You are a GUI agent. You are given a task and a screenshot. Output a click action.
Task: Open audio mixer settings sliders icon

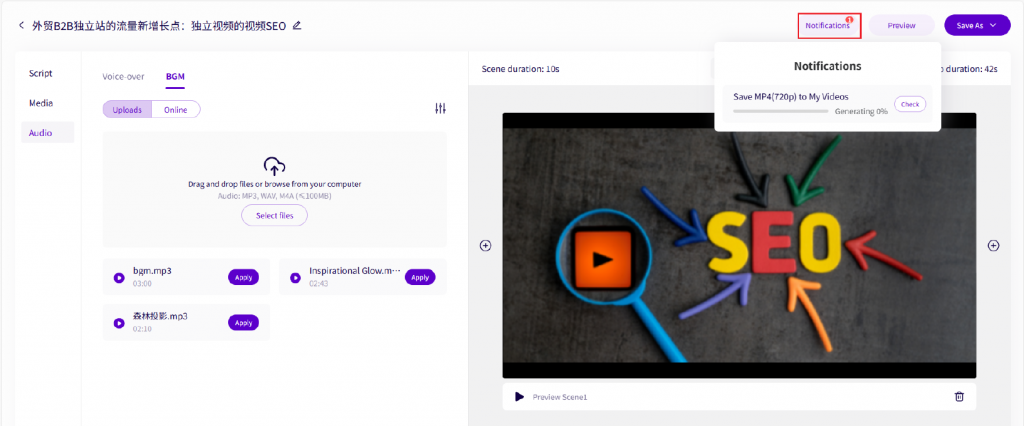click(440, 109)
